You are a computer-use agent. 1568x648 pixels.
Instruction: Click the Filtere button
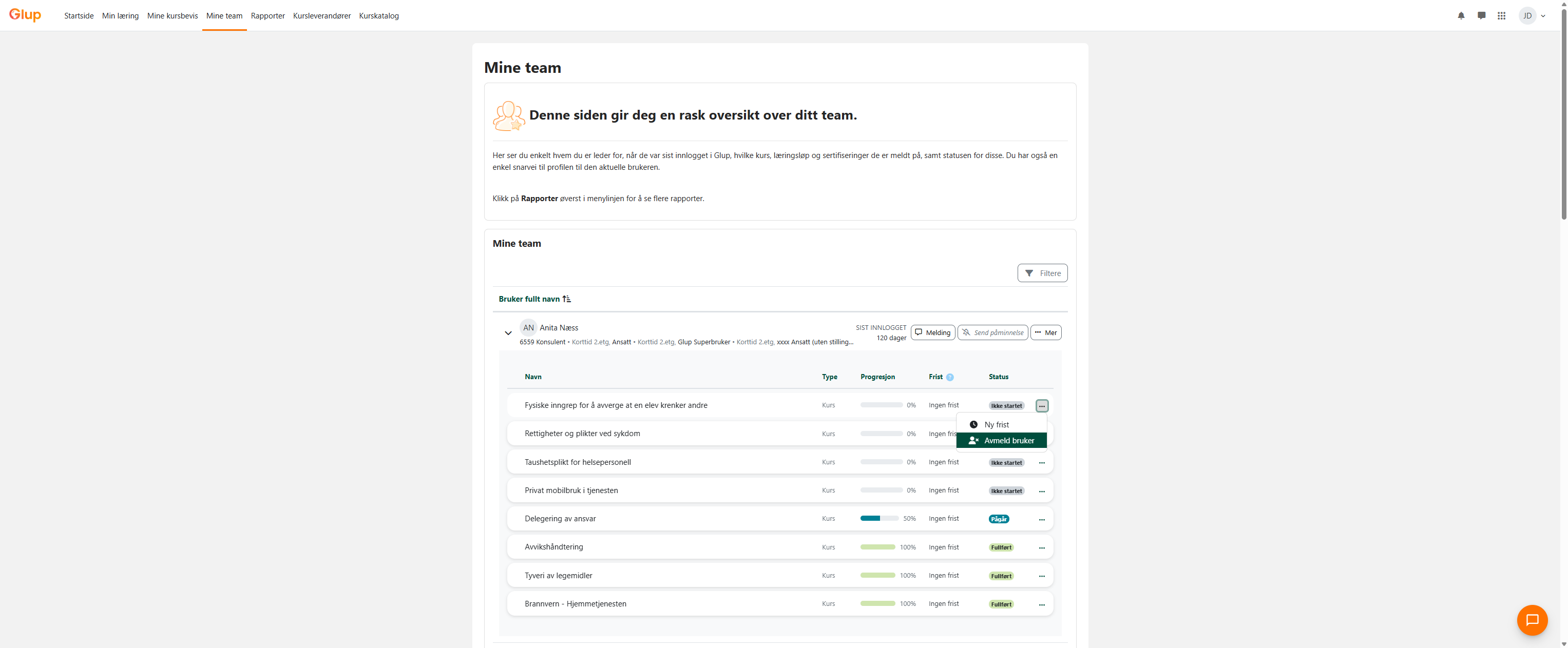tap(1042, 273)
